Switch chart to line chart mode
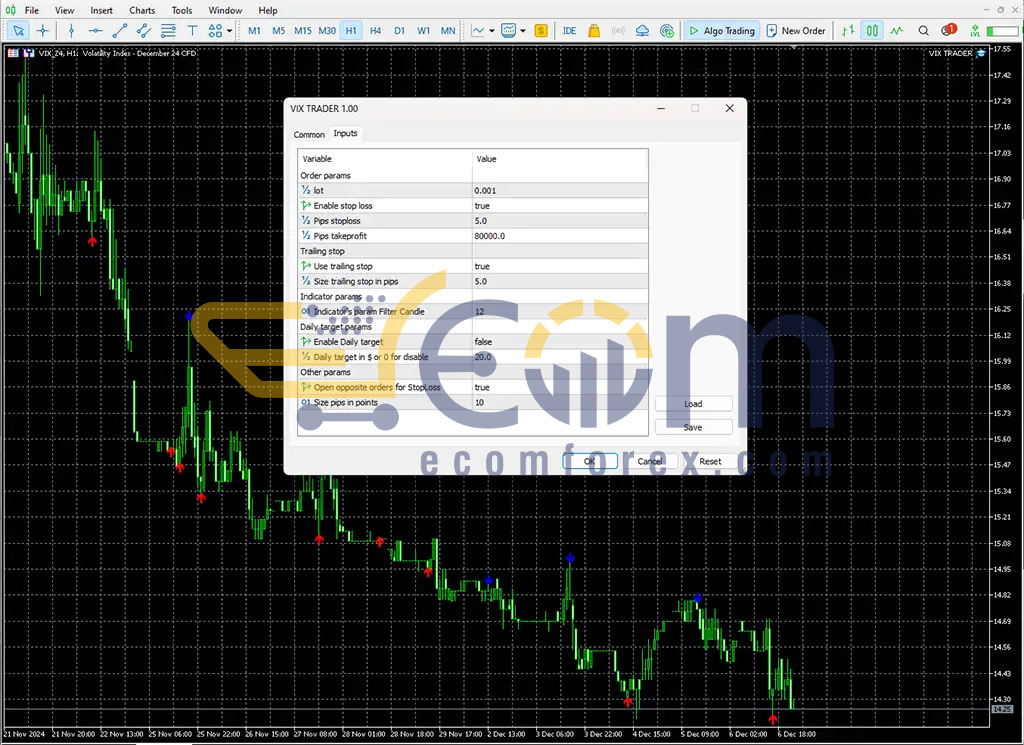The width and height of the screenshot is (1024, 745). click(897, 31)
